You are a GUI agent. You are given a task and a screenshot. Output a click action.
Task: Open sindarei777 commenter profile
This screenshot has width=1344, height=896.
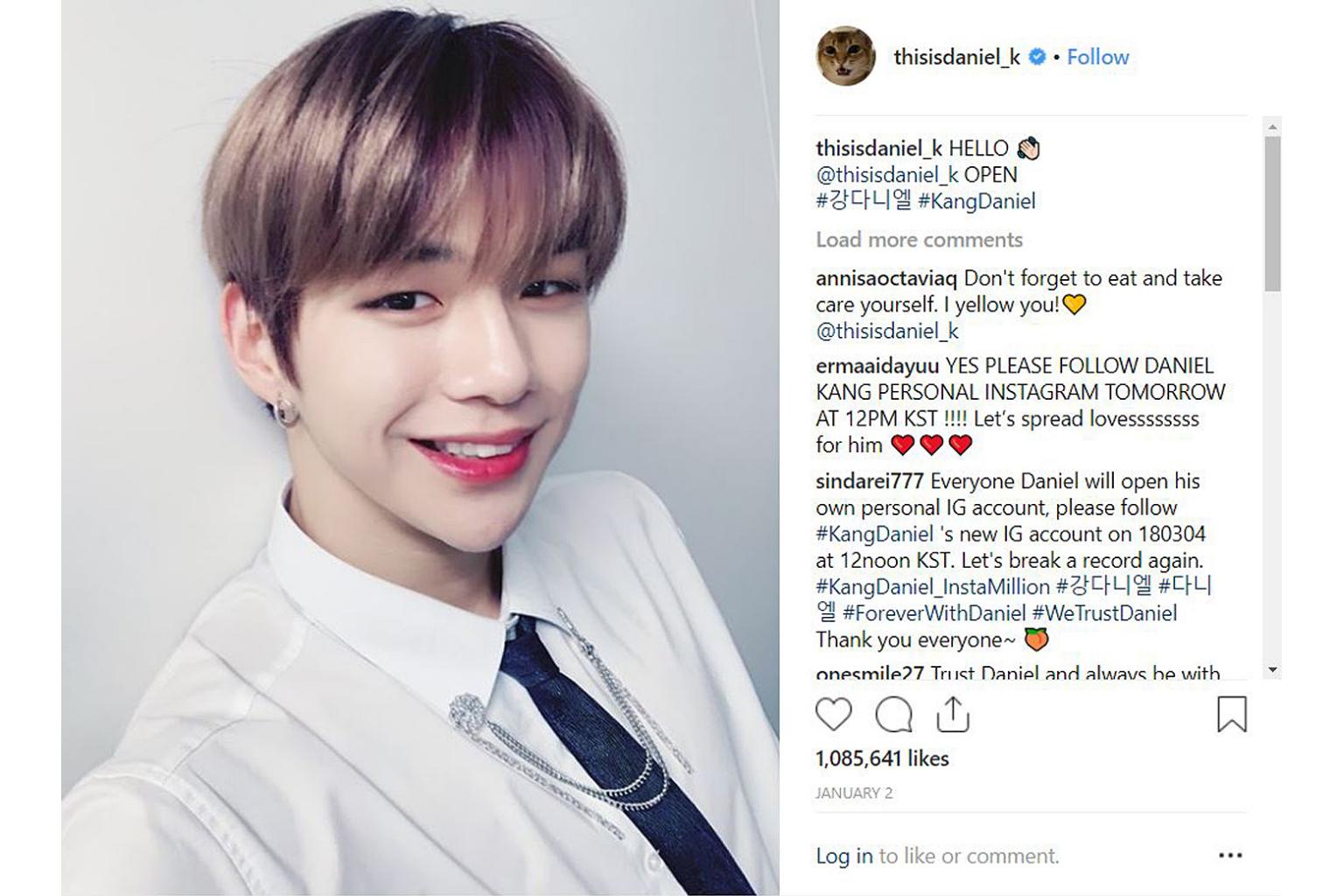[x=869, y=481]
